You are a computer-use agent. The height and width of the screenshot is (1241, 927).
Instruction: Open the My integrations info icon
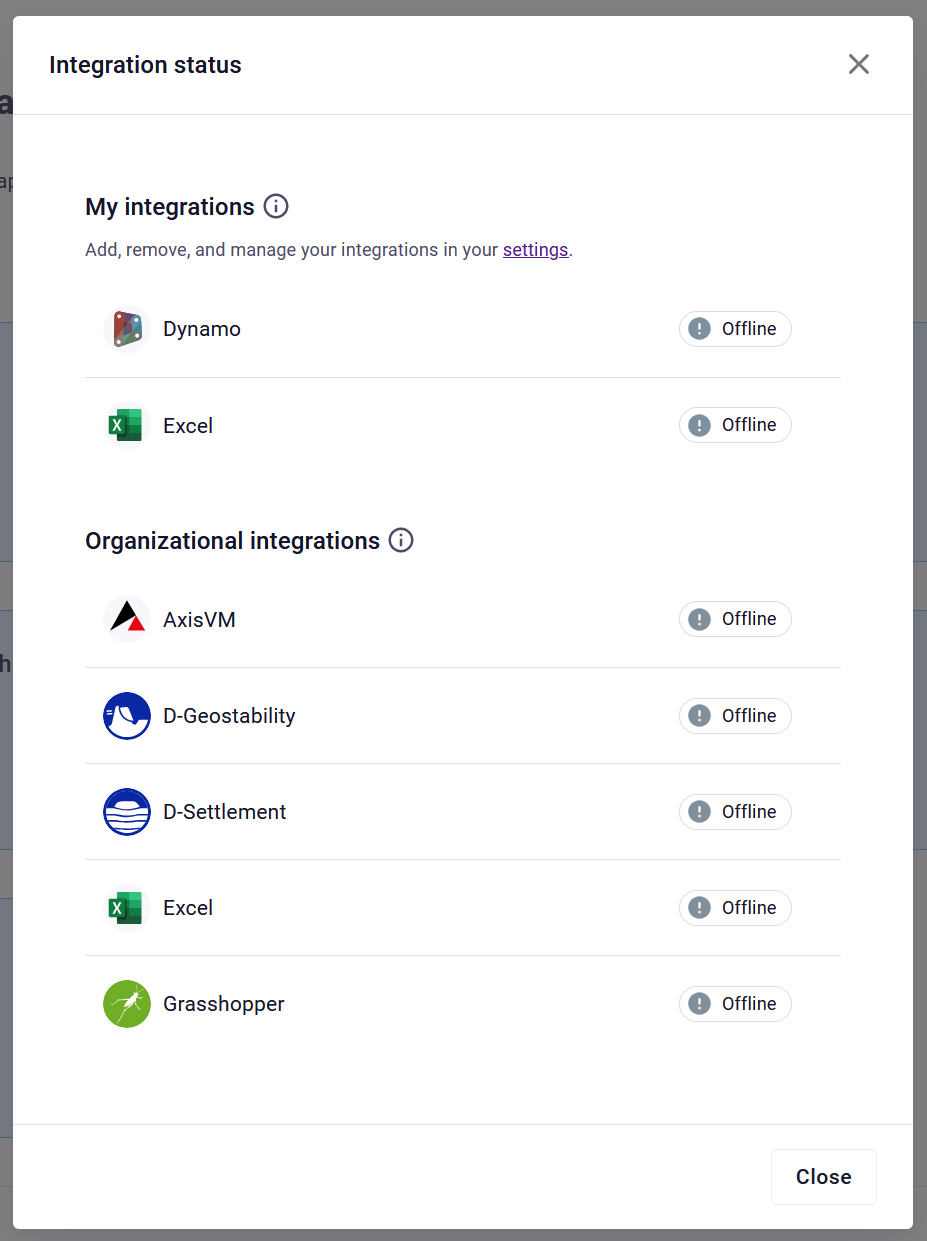pyautogui.click(x=276, y=207)
